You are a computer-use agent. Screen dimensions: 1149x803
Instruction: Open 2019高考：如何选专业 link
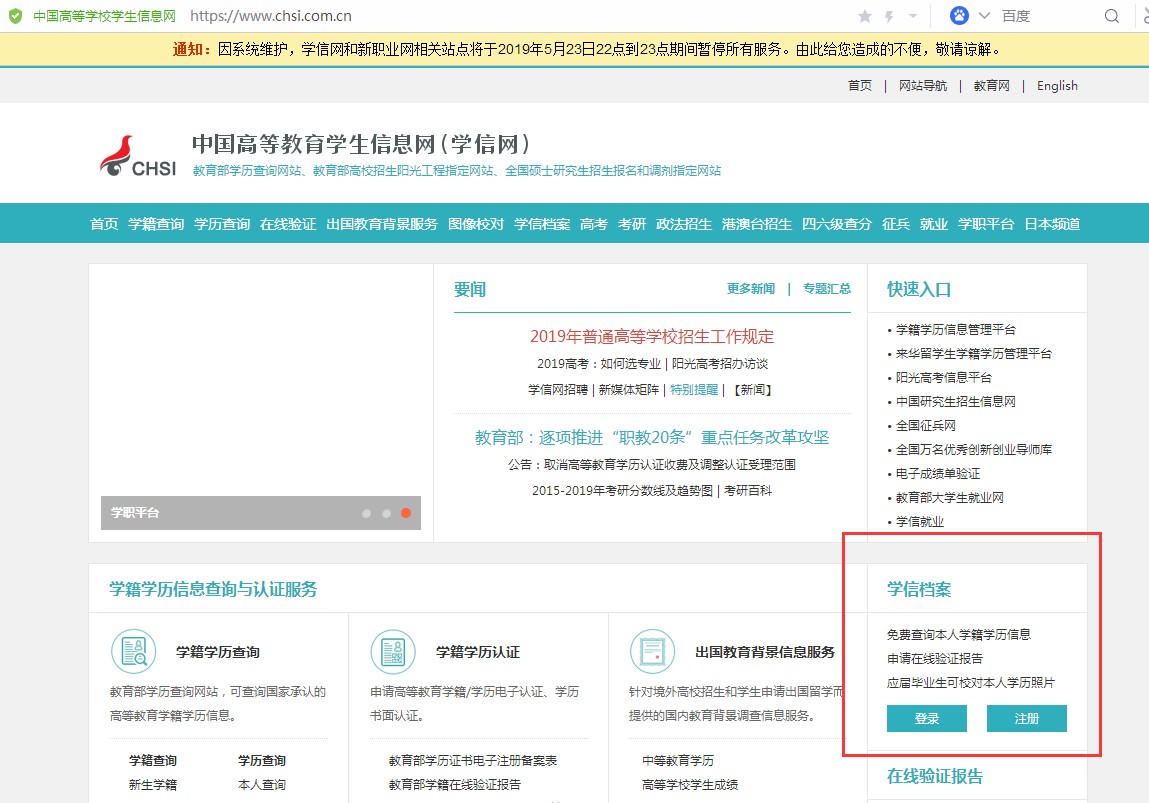[599, 363]
